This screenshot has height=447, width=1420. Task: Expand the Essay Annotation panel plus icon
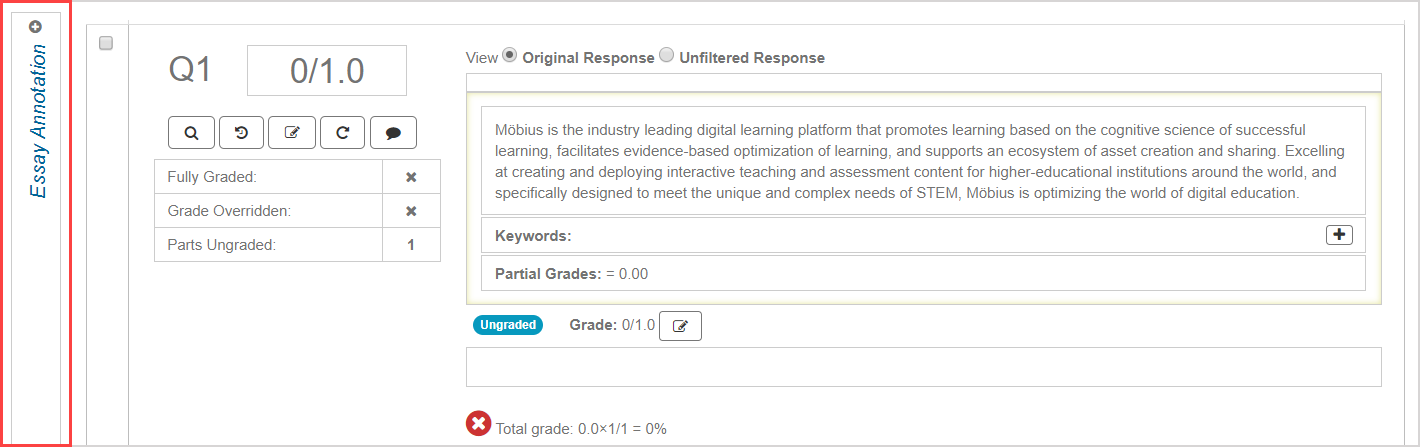[x=36, y=27]
